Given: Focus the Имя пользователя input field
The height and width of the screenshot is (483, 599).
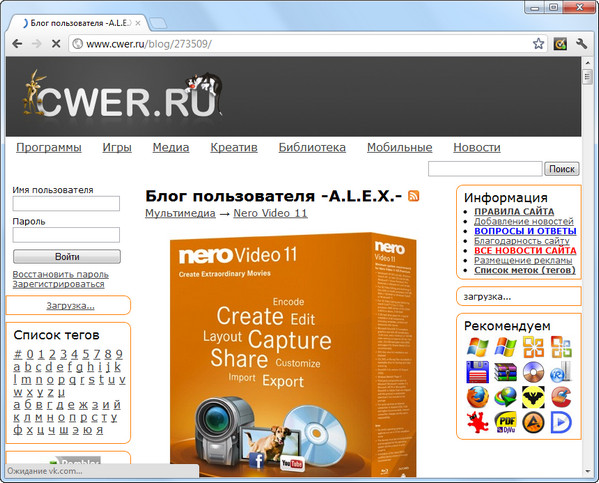Looking at the screenshot, I should (66, 203).
